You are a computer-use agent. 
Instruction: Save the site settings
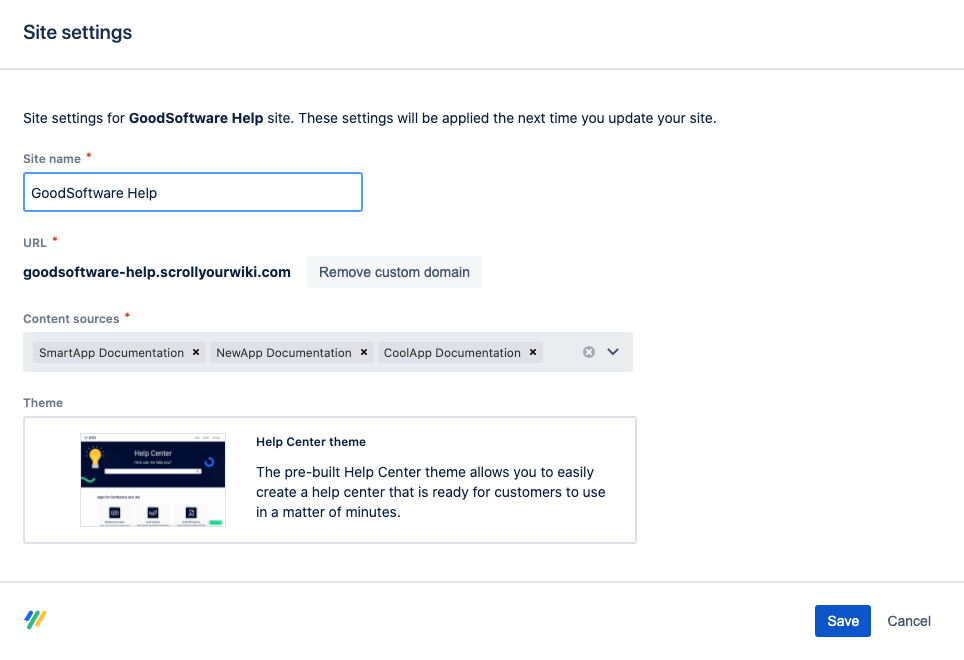[x=842, y=621]
